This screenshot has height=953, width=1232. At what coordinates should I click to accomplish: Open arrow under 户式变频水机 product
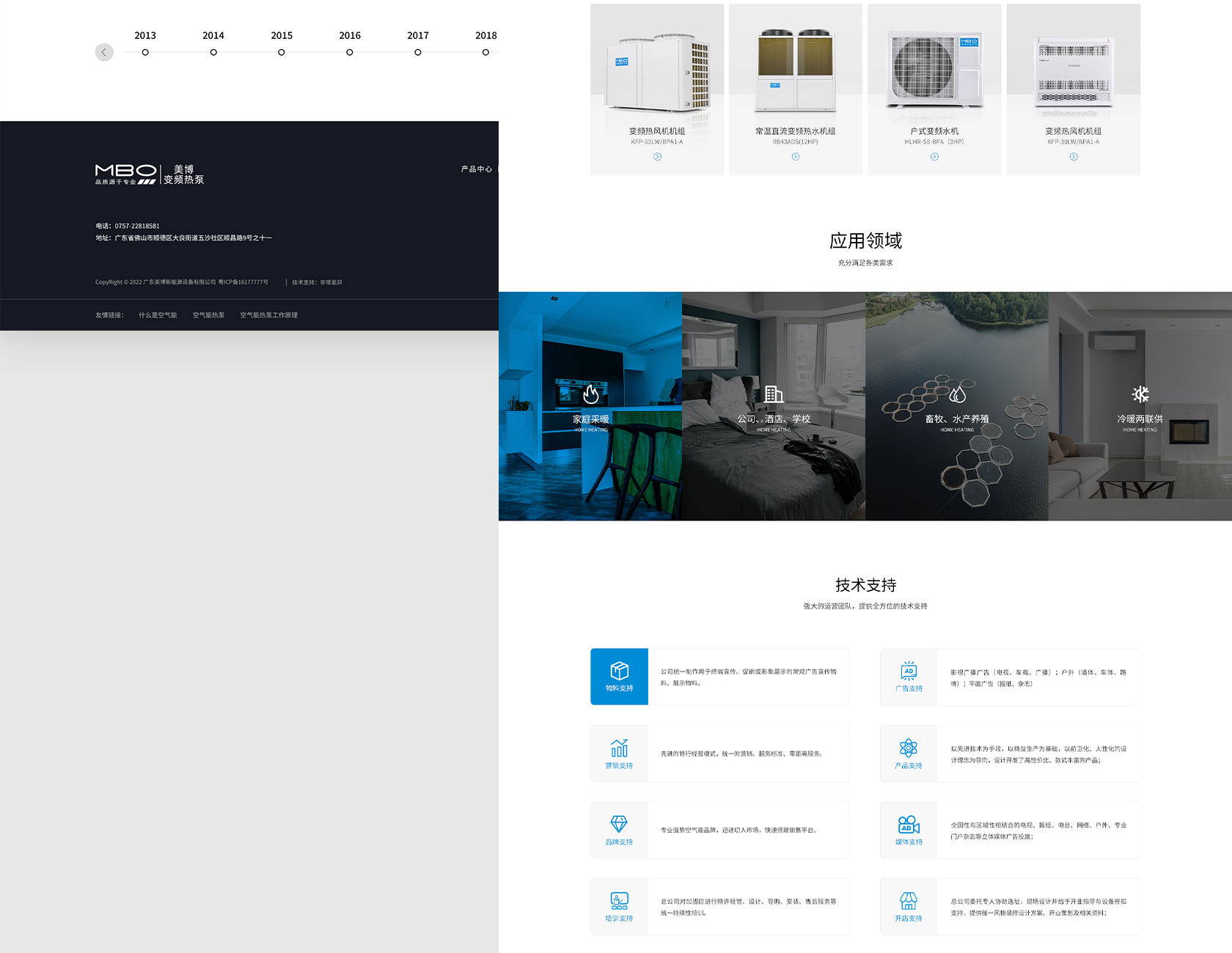tap(934, 157)
